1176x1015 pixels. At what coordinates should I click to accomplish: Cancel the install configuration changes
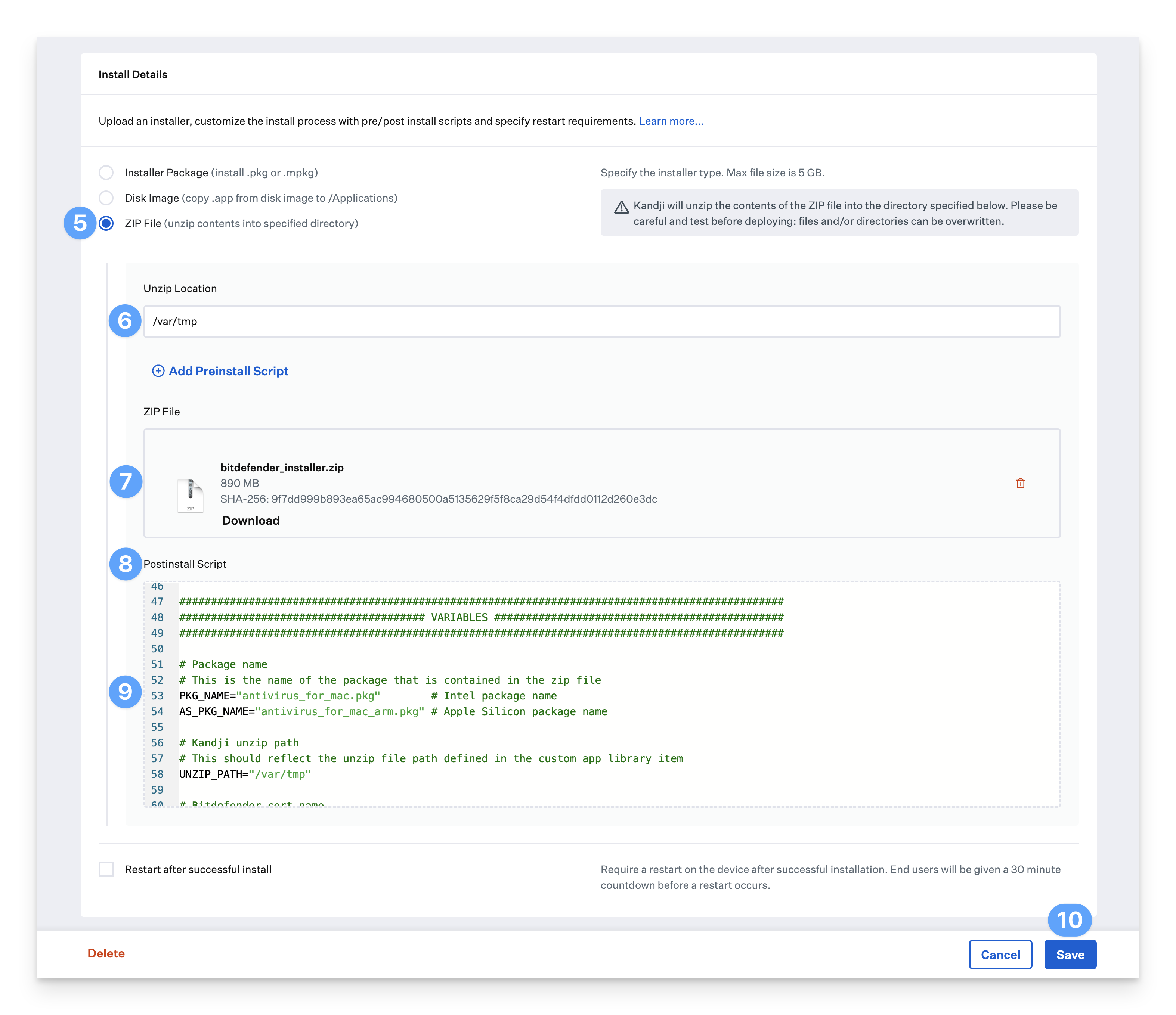[1000, 954]
